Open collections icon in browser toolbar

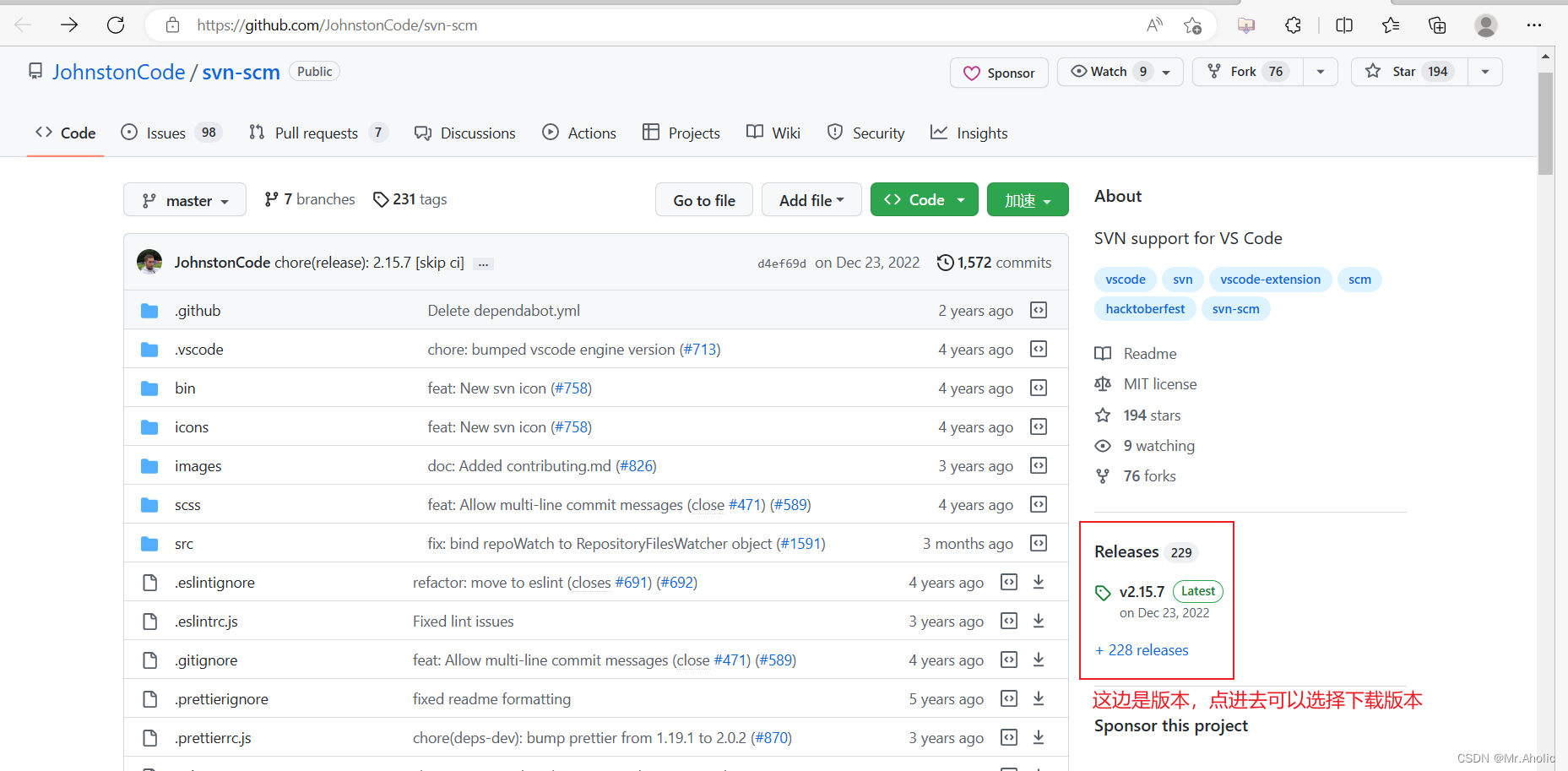click(x=1437, y=25)
